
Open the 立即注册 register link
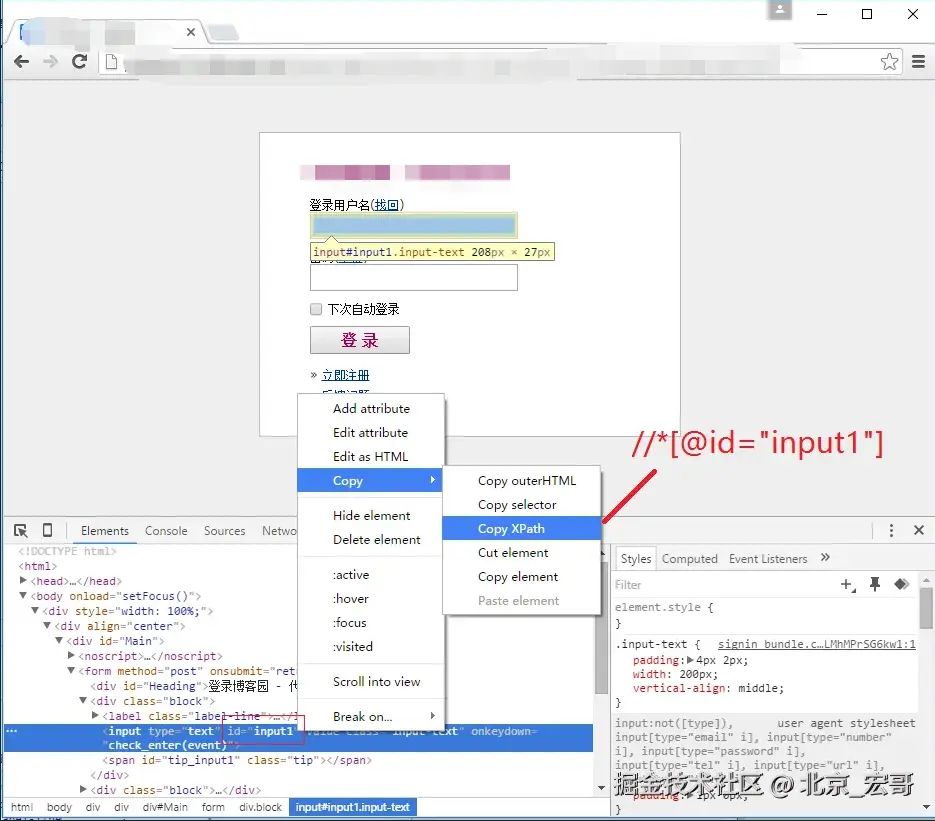coord(345,375)
